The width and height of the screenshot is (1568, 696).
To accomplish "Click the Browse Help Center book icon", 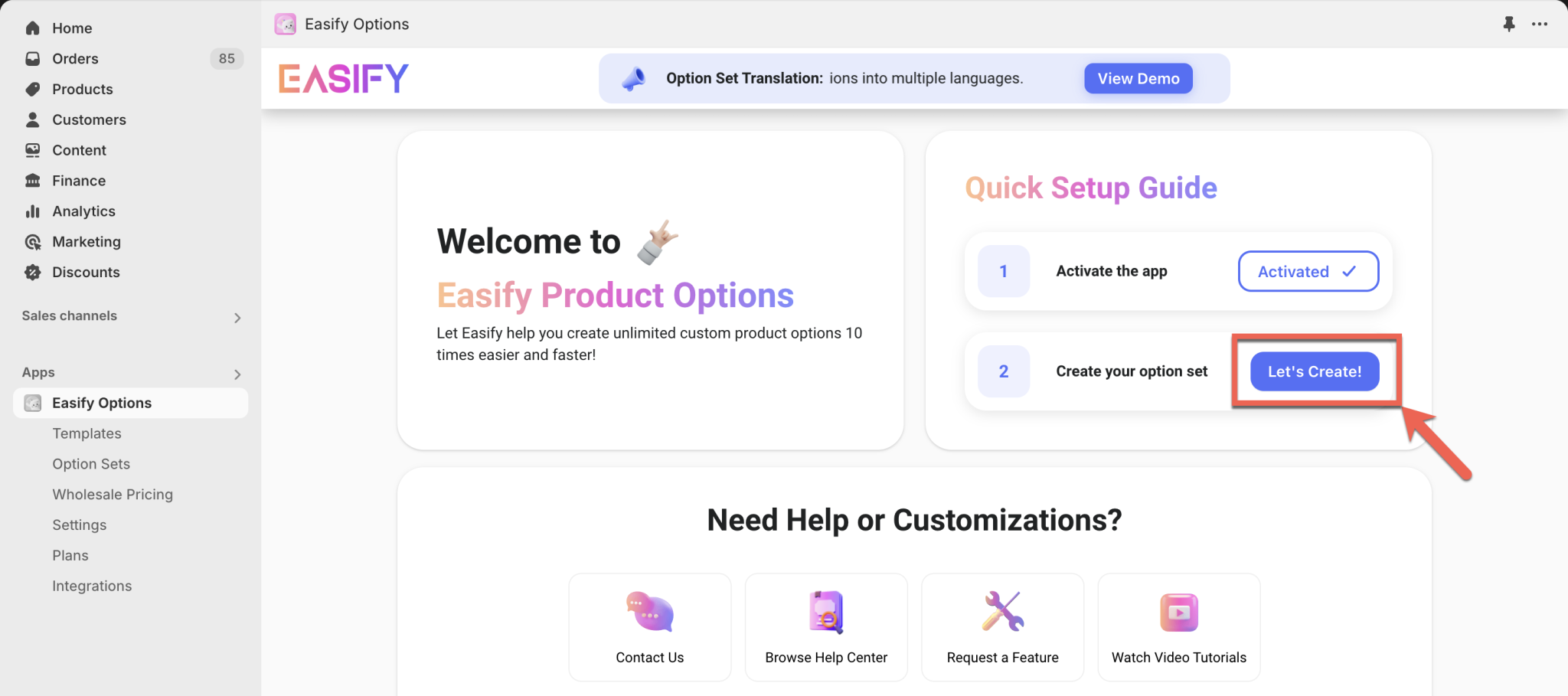I will coord(826,612).
